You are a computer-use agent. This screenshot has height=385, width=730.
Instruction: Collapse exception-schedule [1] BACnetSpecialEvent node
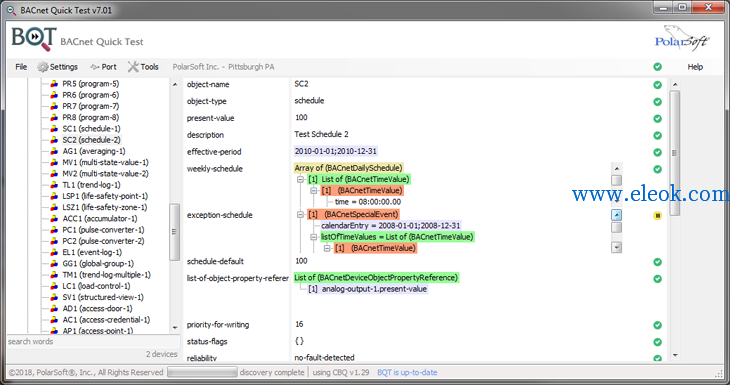coord(300,214)
